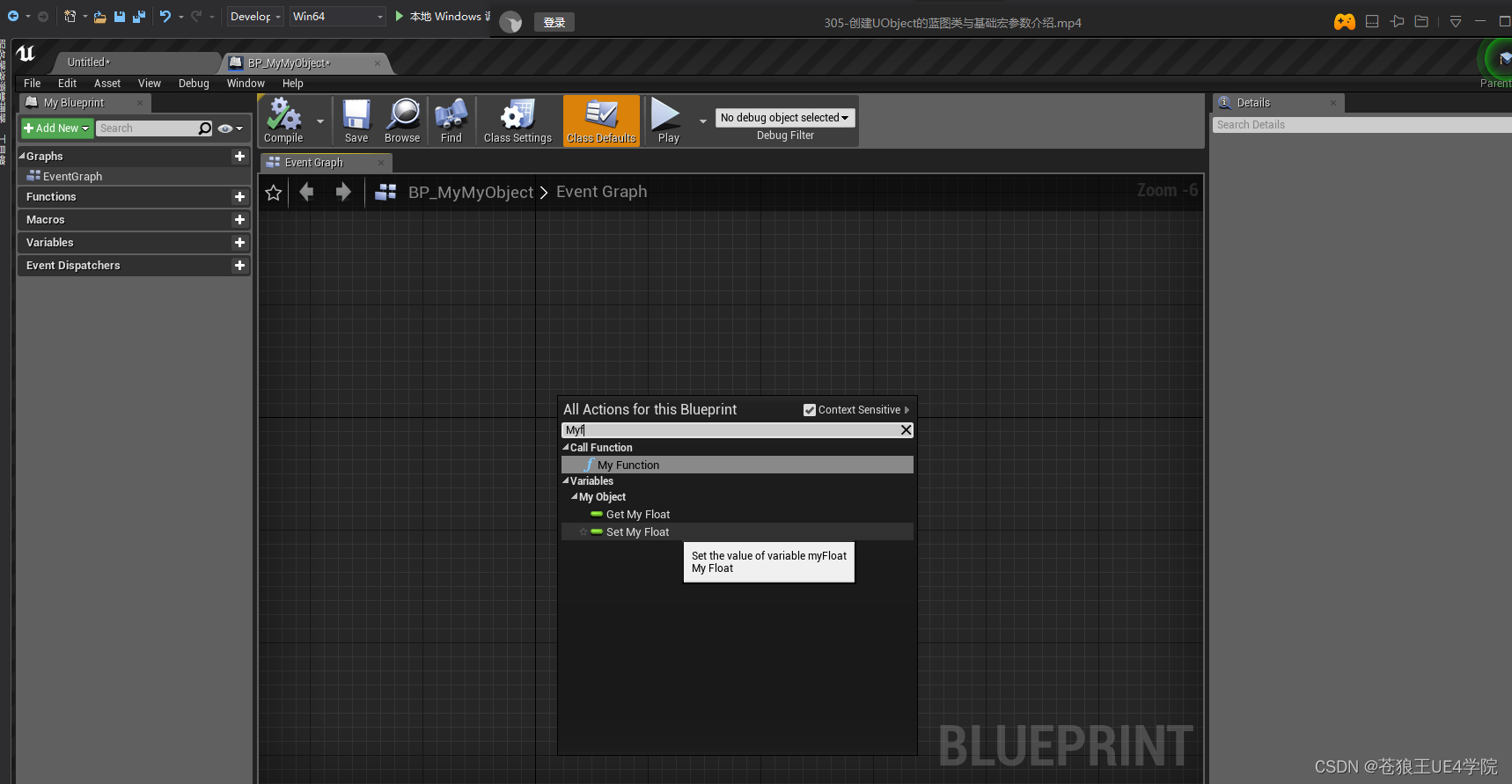The height and width of the screenshot is (784, 1512).
Task: Clear the action search with X button
Action: (906, 430)
